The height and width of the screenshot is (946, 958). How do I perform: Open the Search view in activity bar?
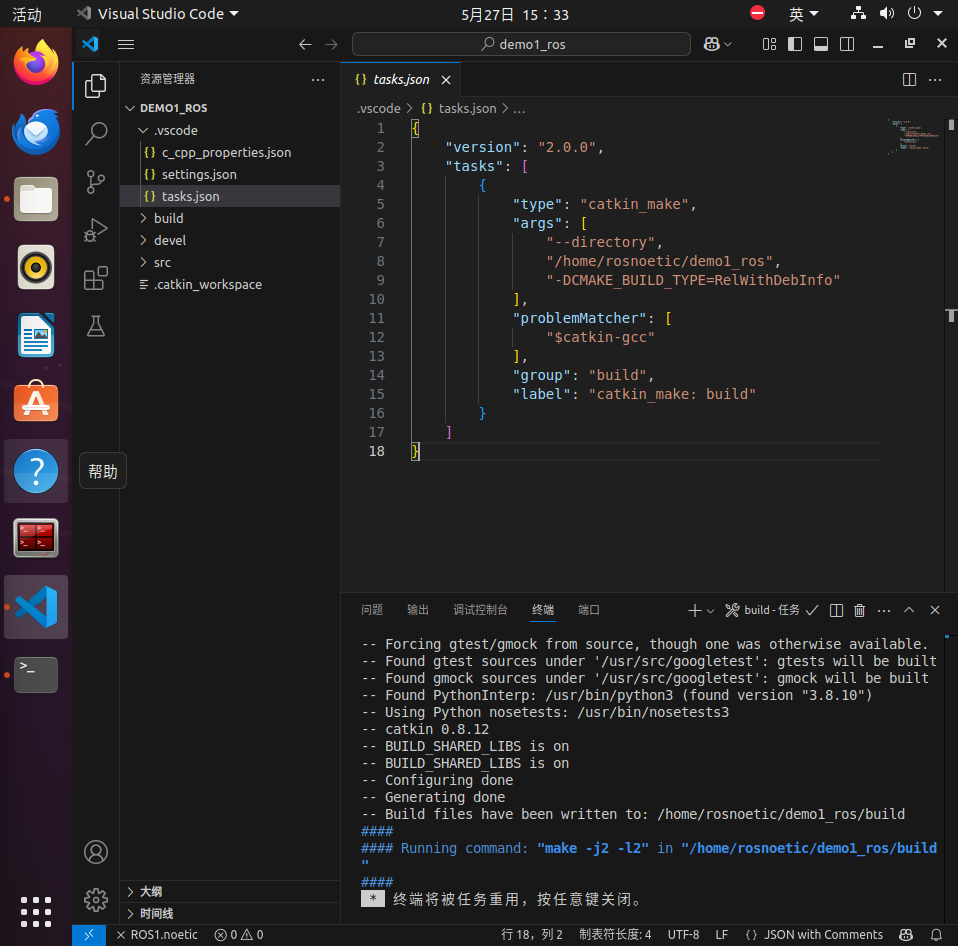pos(95,133)
